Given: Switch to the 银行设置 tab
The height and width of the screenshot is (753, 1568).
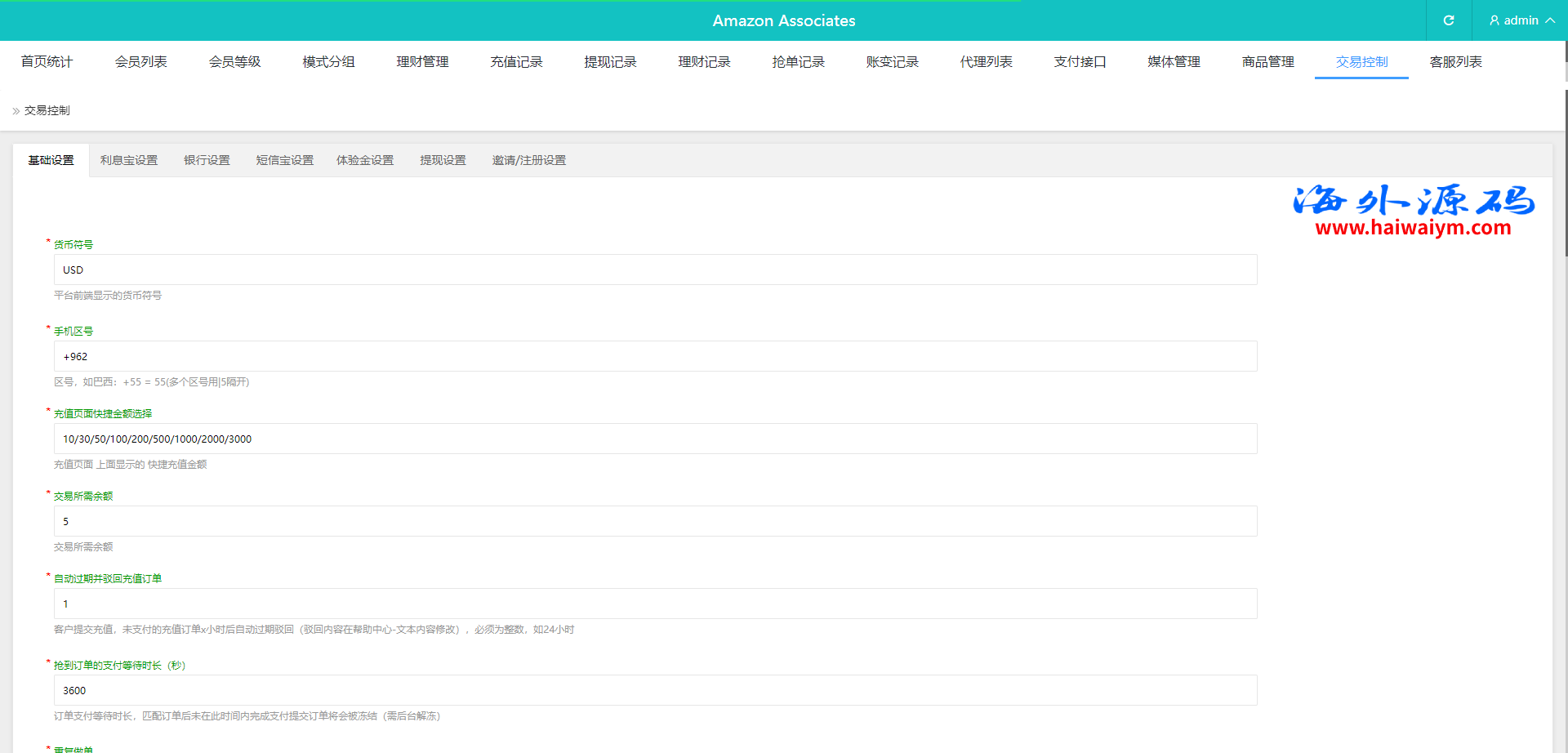Looking at the screenshot, I should 207,161.
